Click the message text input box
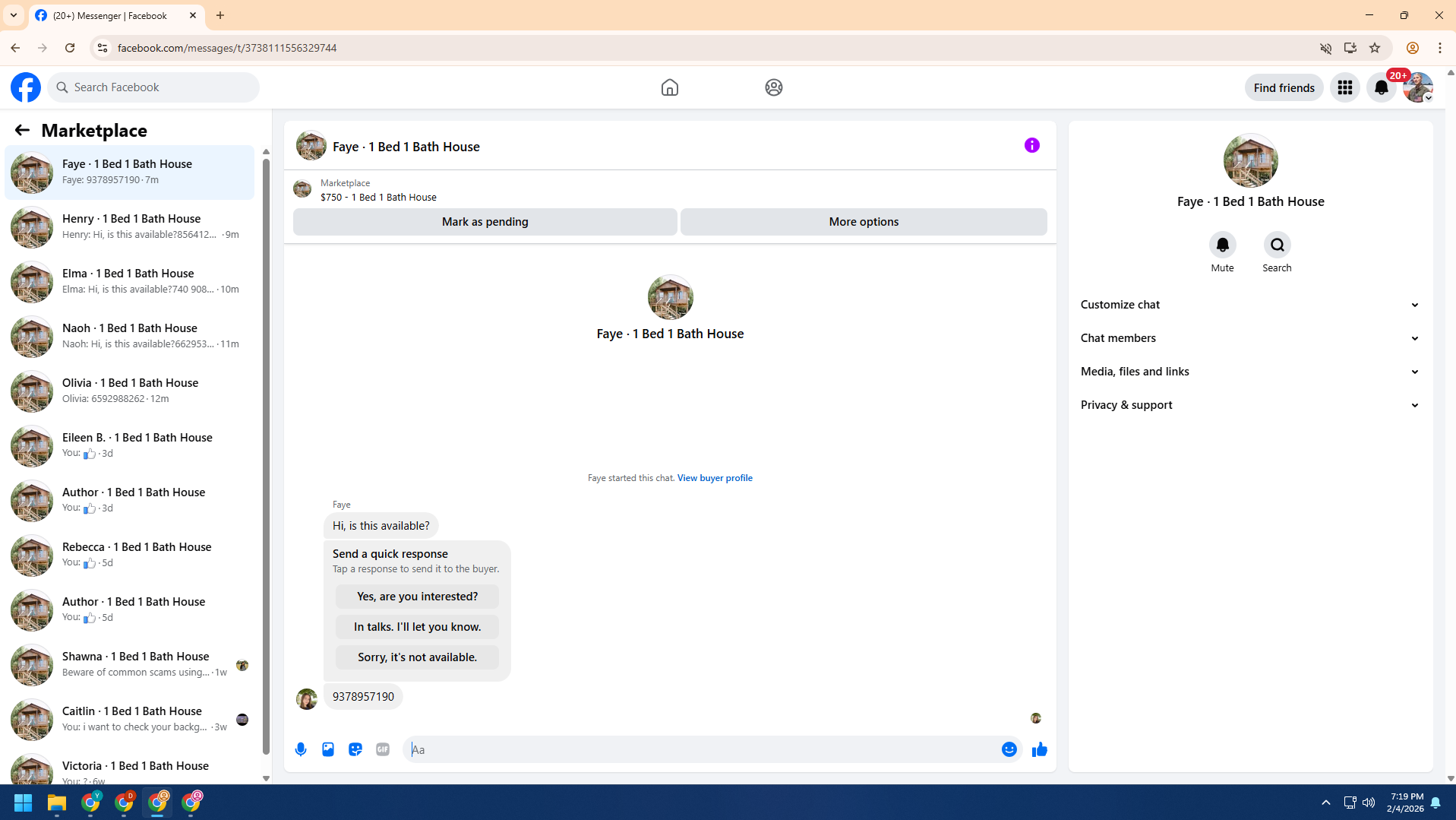Viewport: 1456px width, 820px height. (x=703, y=749)
